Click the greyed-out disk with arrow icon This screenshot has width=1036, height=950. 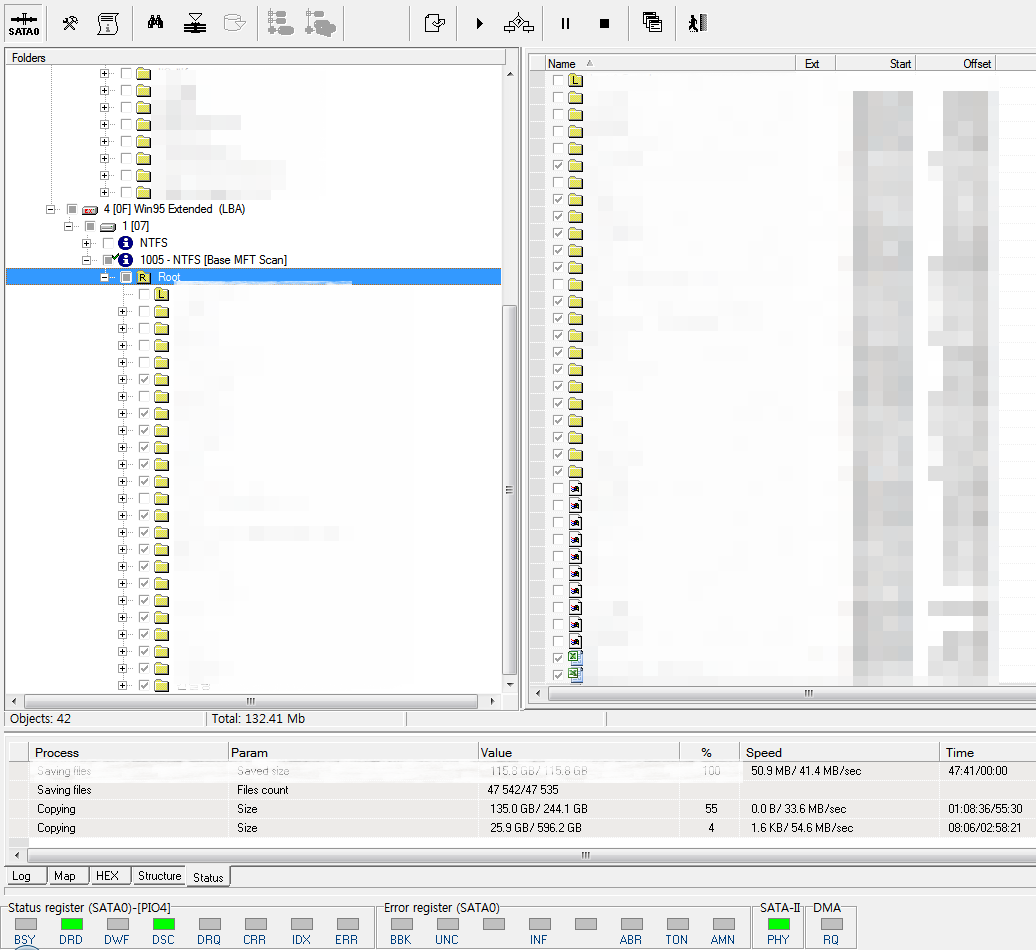tap(234, 24)
